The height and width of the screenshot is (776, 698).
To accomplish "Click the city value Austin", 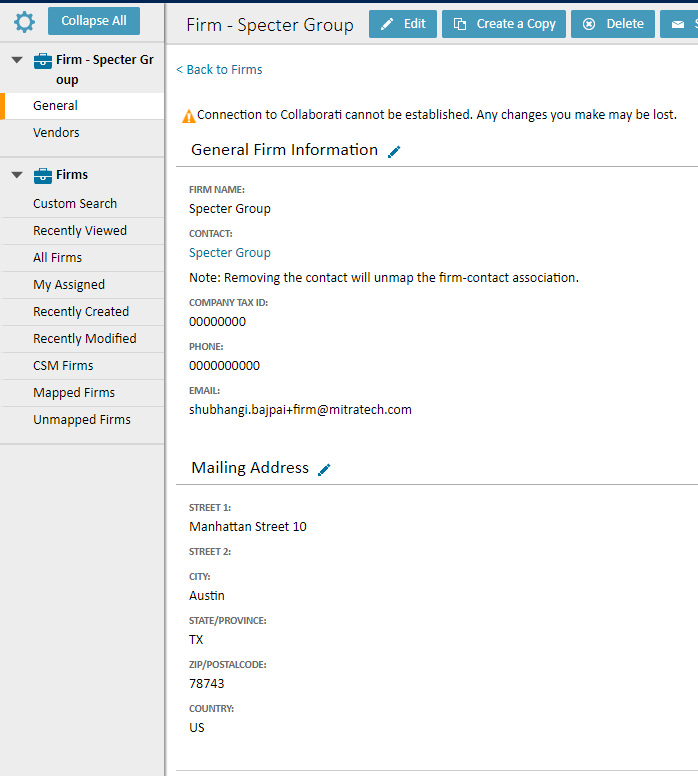I will point(206,595).
